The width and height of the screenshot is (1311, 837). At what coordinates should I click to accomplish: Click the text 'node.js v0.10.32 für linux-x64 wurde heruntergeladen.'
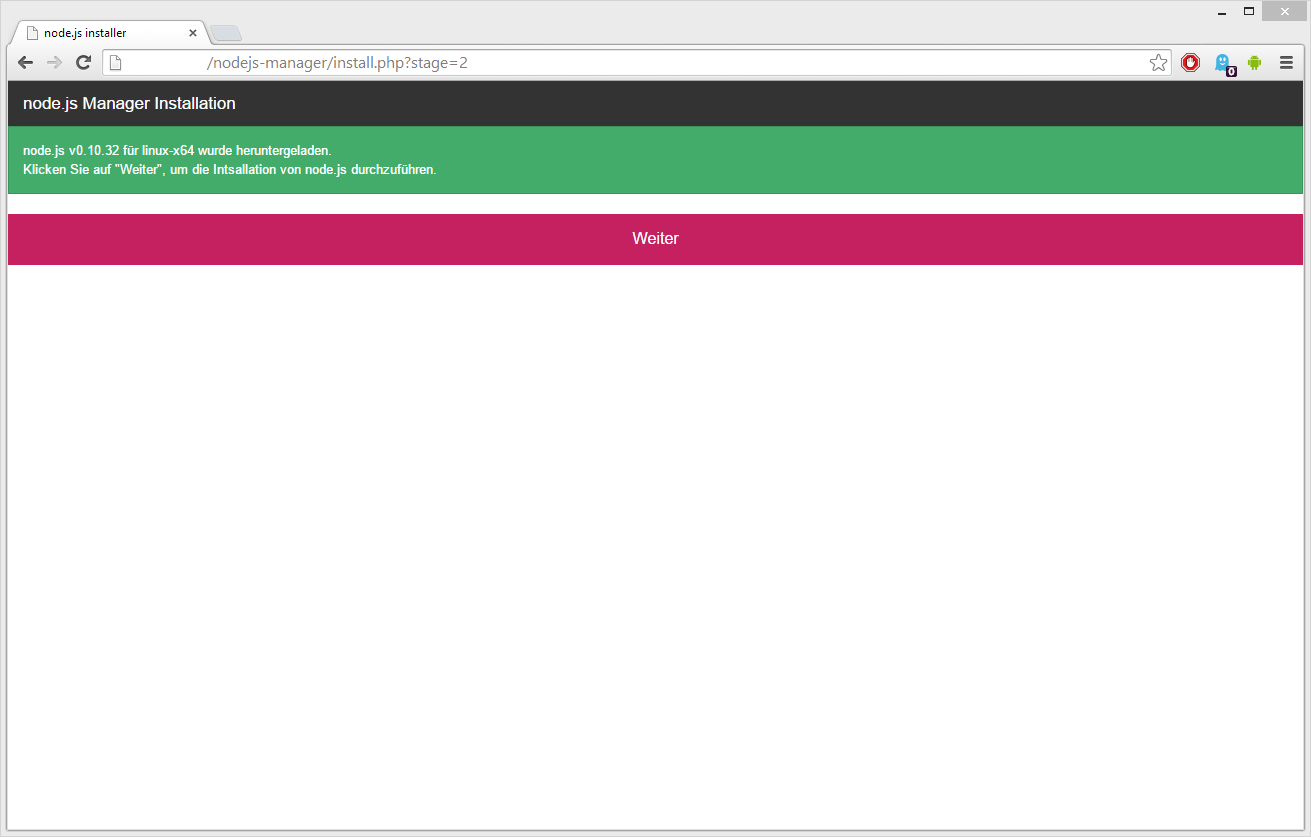click(177, 150)
